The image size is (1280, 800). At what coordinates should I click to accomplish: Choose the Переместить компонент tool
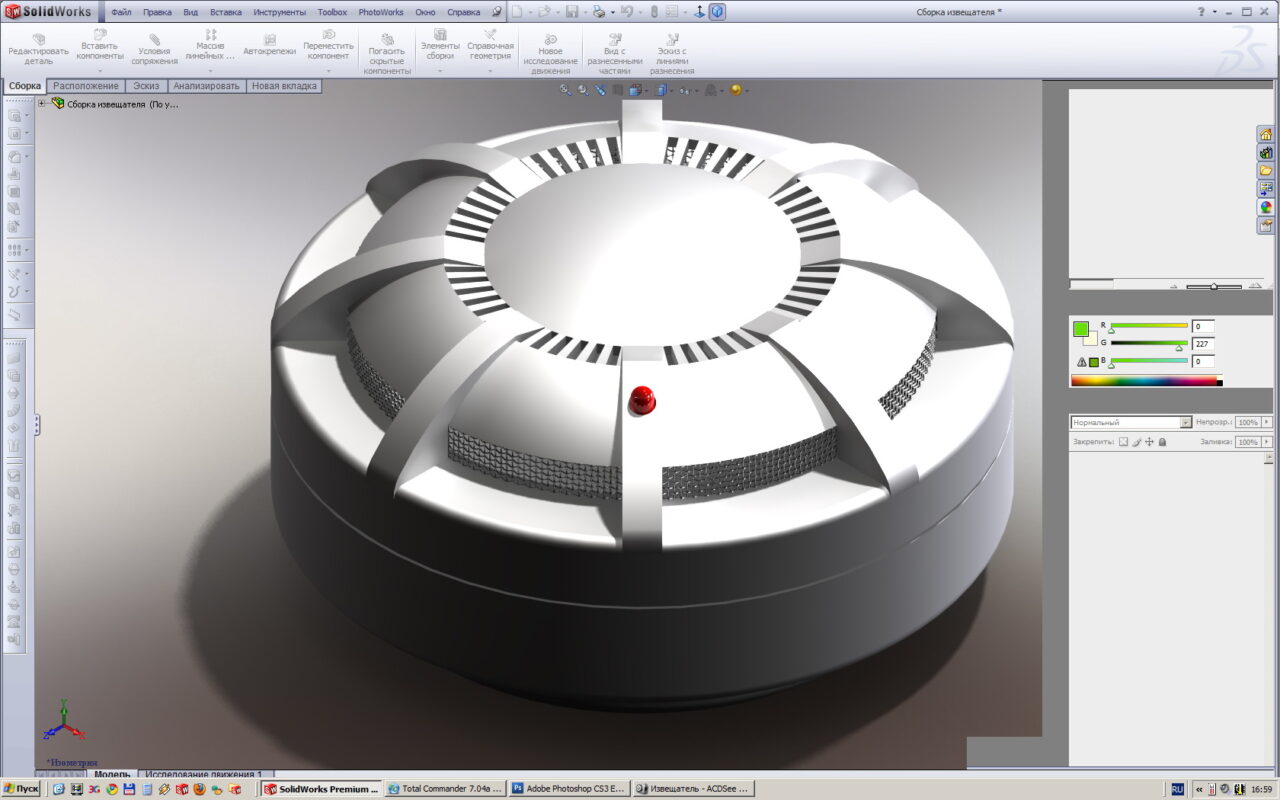click(x=328, y=48)
